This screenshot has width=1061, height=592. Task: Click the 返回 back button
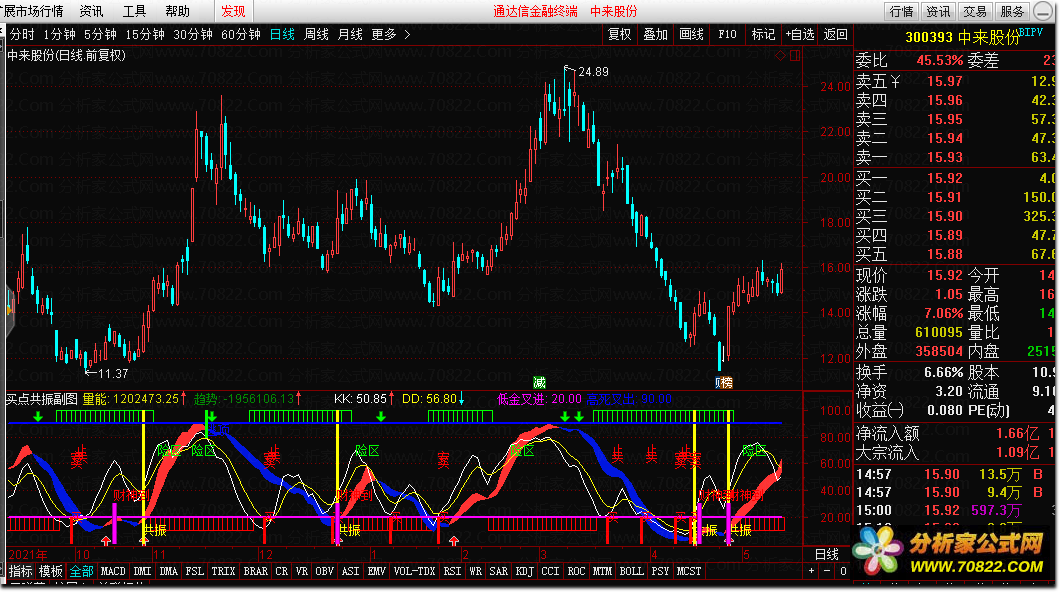click(x=836, y=35)
